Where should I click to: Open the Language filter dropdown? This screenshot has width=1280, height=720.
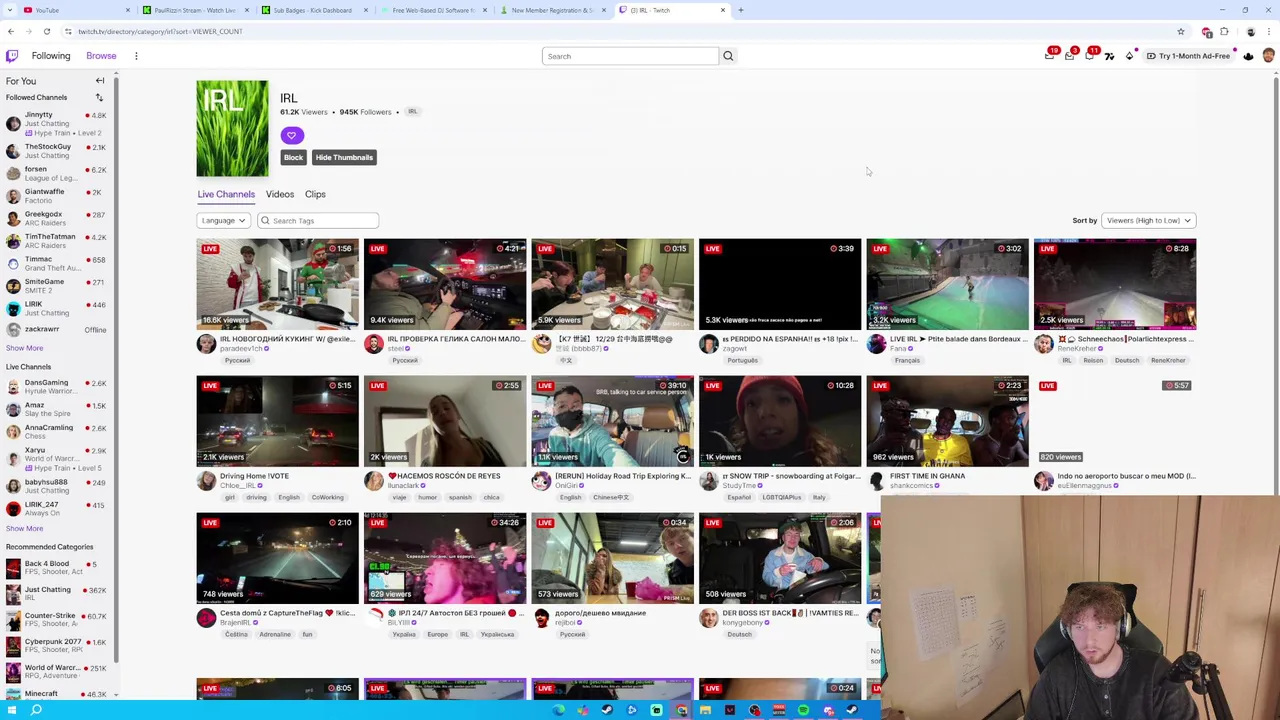(223, 220)
